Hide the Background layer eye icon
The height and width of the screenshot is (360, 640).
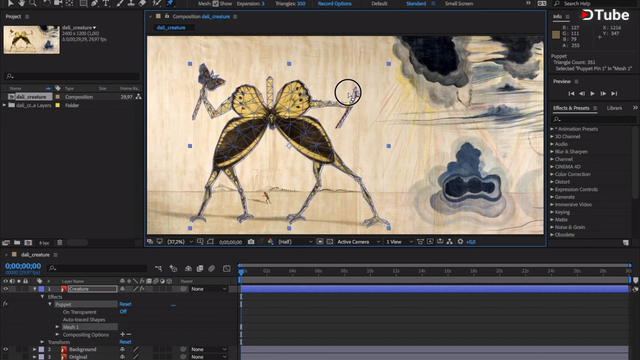click(x=6, y=349)
